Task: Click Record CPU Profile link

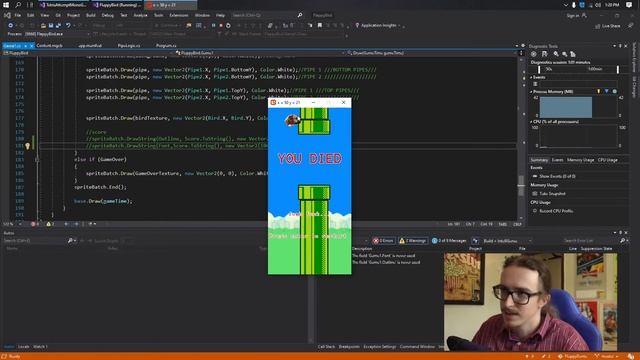Action: click(556, 211)
